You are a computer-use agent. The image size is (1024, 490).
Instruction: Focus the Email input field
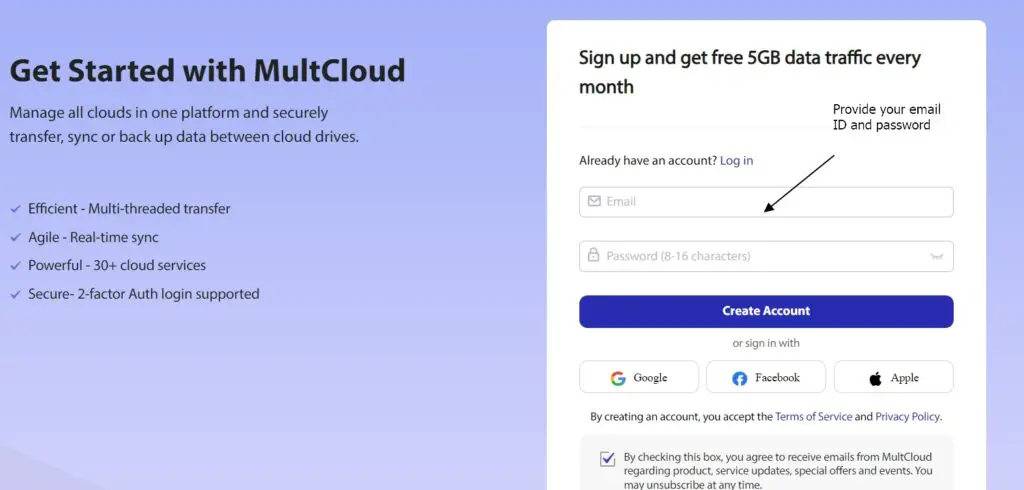pos(766,202)
